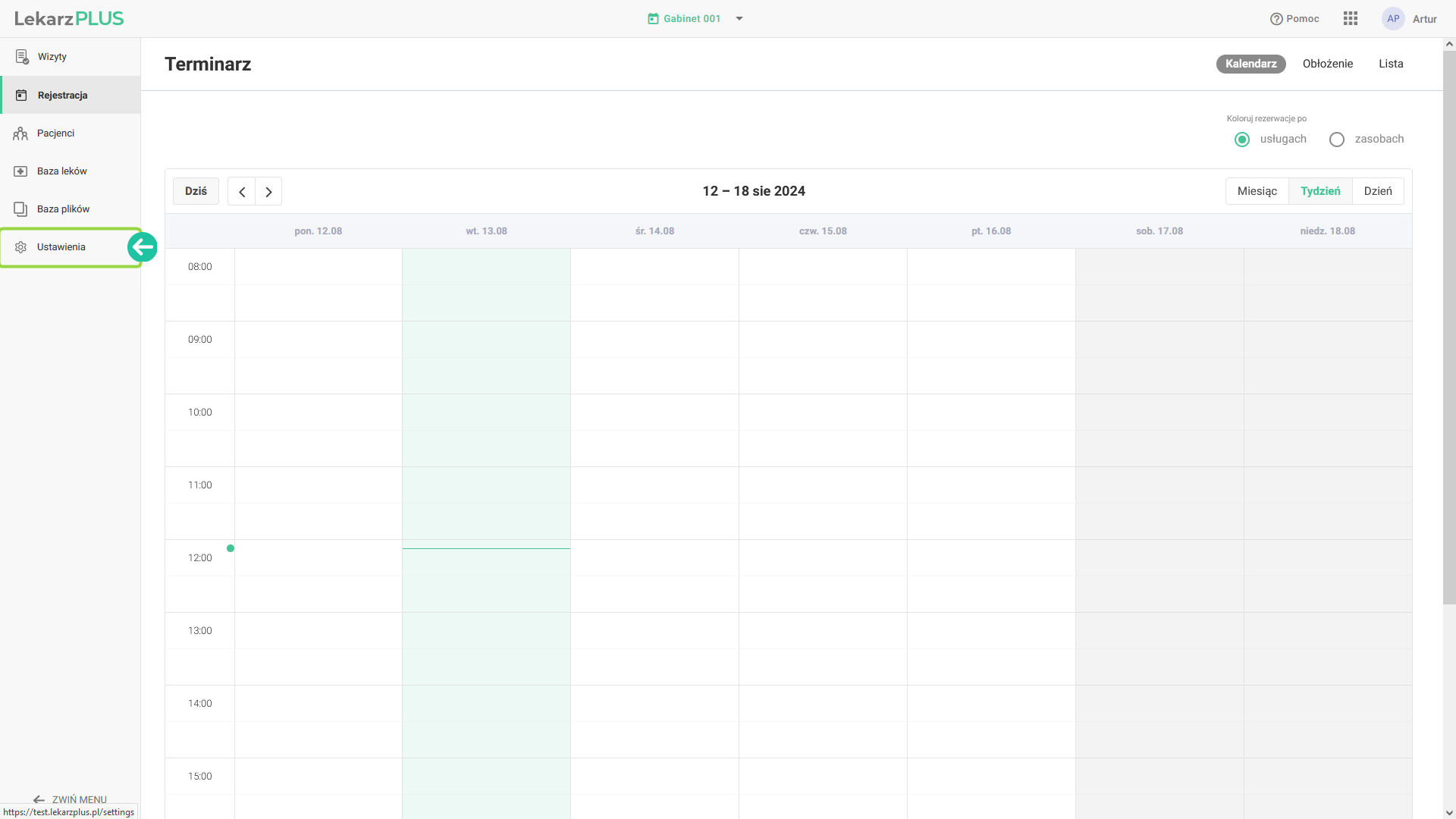Click the Pomoc help link
The image size is (1456, 819).
(x=1294, y=19)
